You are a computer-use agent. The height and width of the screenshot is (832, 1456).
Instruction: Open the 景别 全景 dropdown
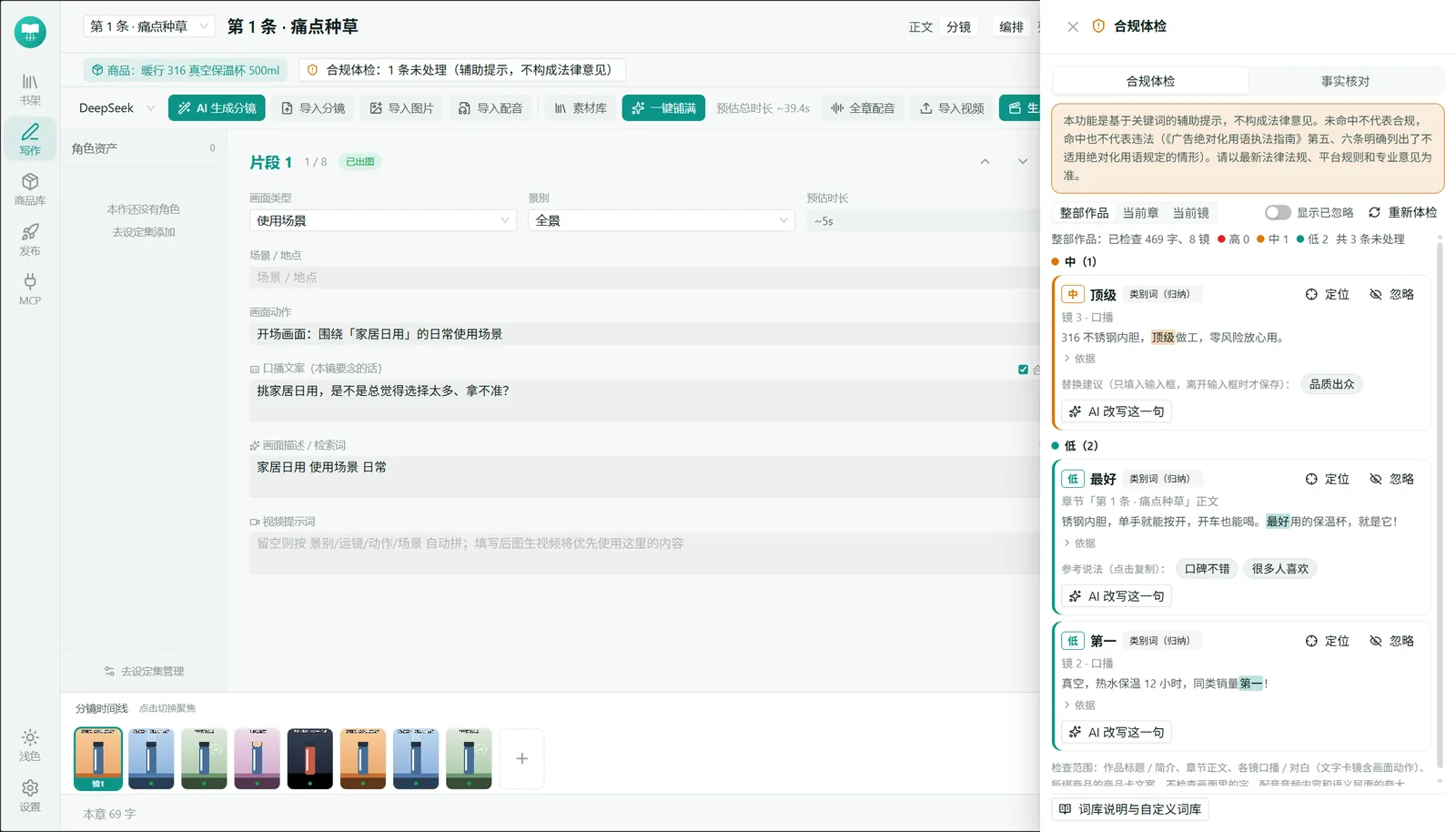click(x=662, y=220)
